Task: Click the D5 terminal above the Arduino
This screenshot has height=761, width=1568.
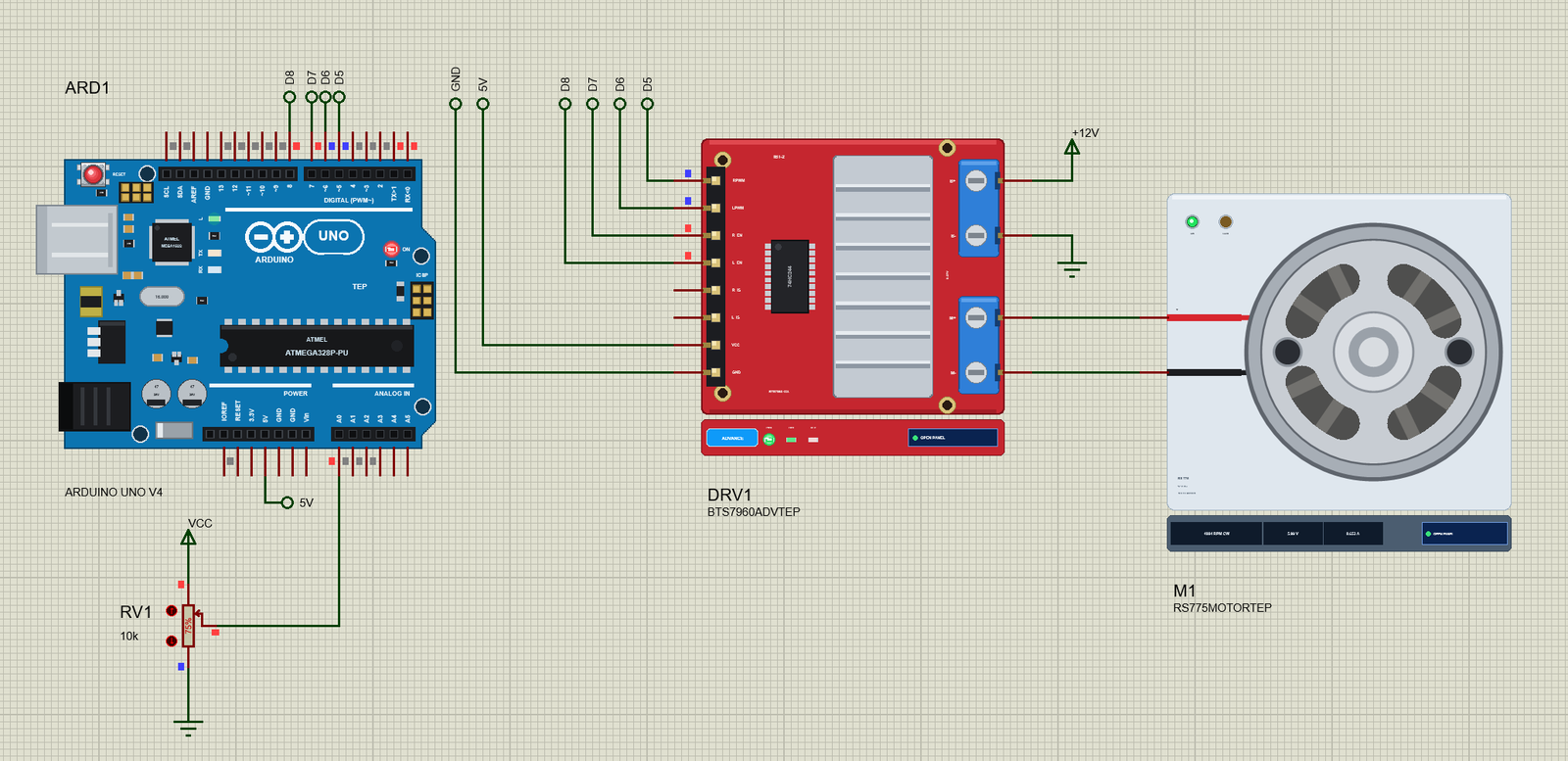Action: click(x=339, y=97)
